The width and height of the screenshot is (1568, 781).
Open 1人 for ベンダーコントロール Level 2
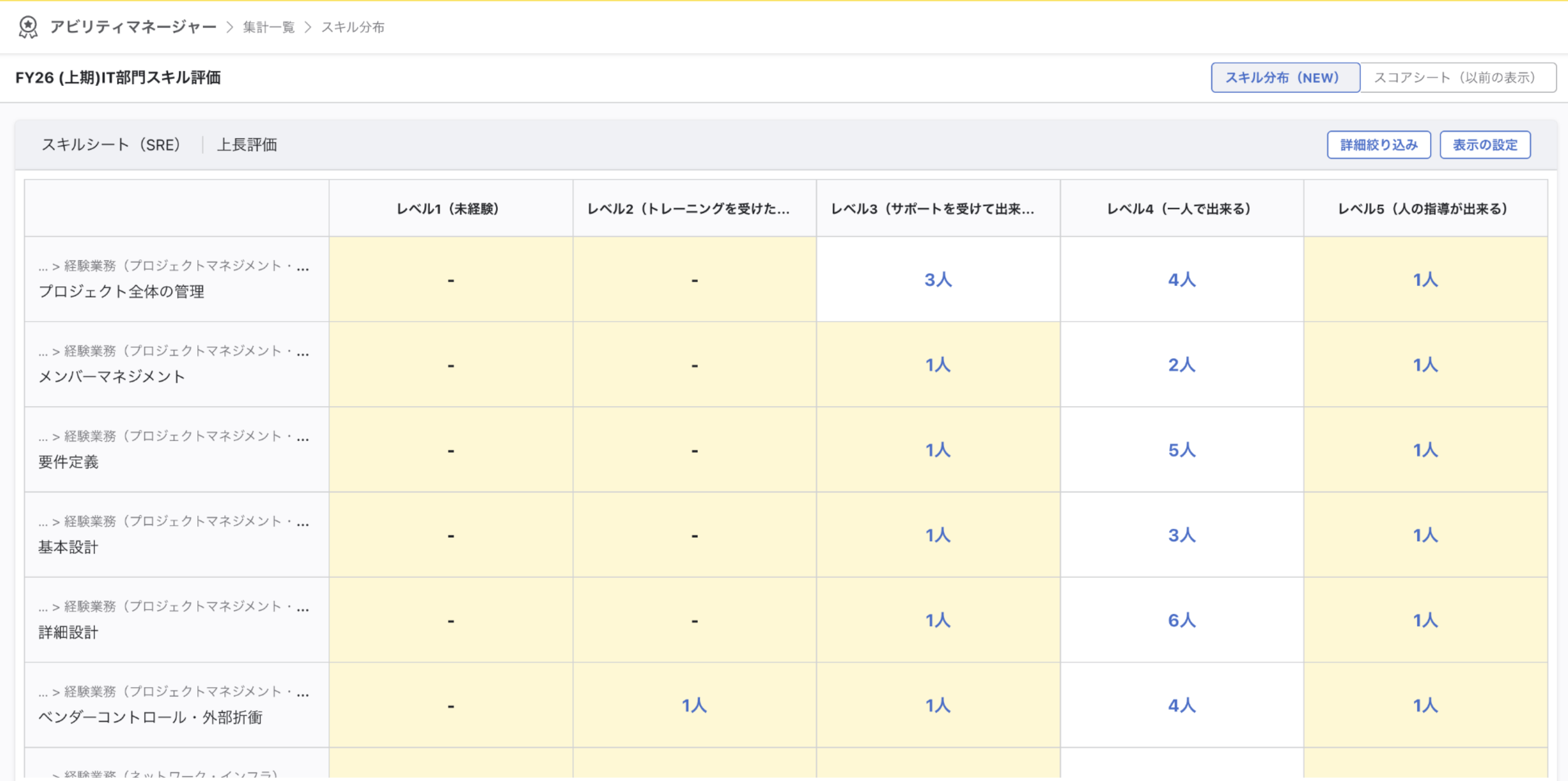[x=695, y=706]
